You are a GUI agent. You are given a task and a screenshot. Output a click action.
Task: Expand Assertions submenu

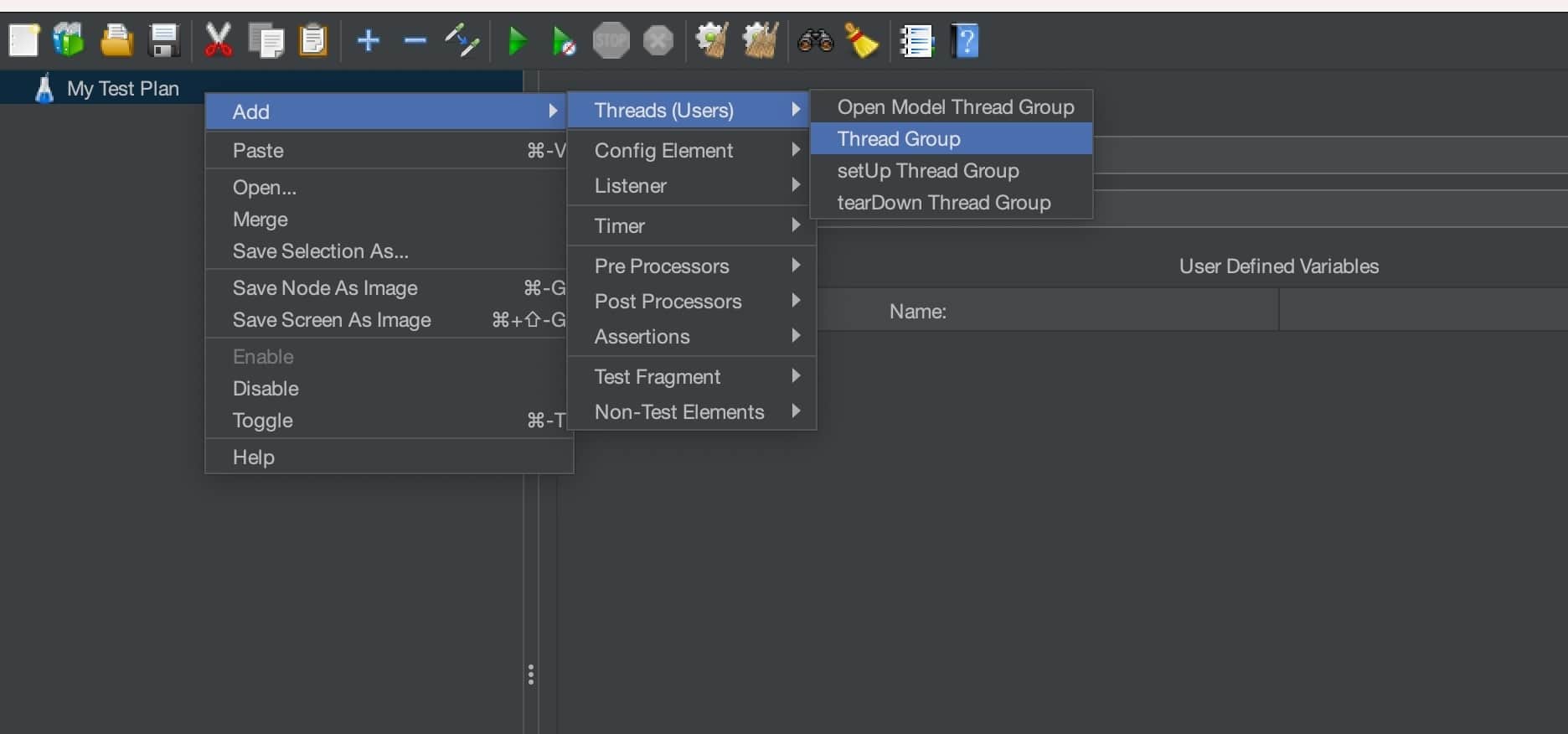(692, 337)
